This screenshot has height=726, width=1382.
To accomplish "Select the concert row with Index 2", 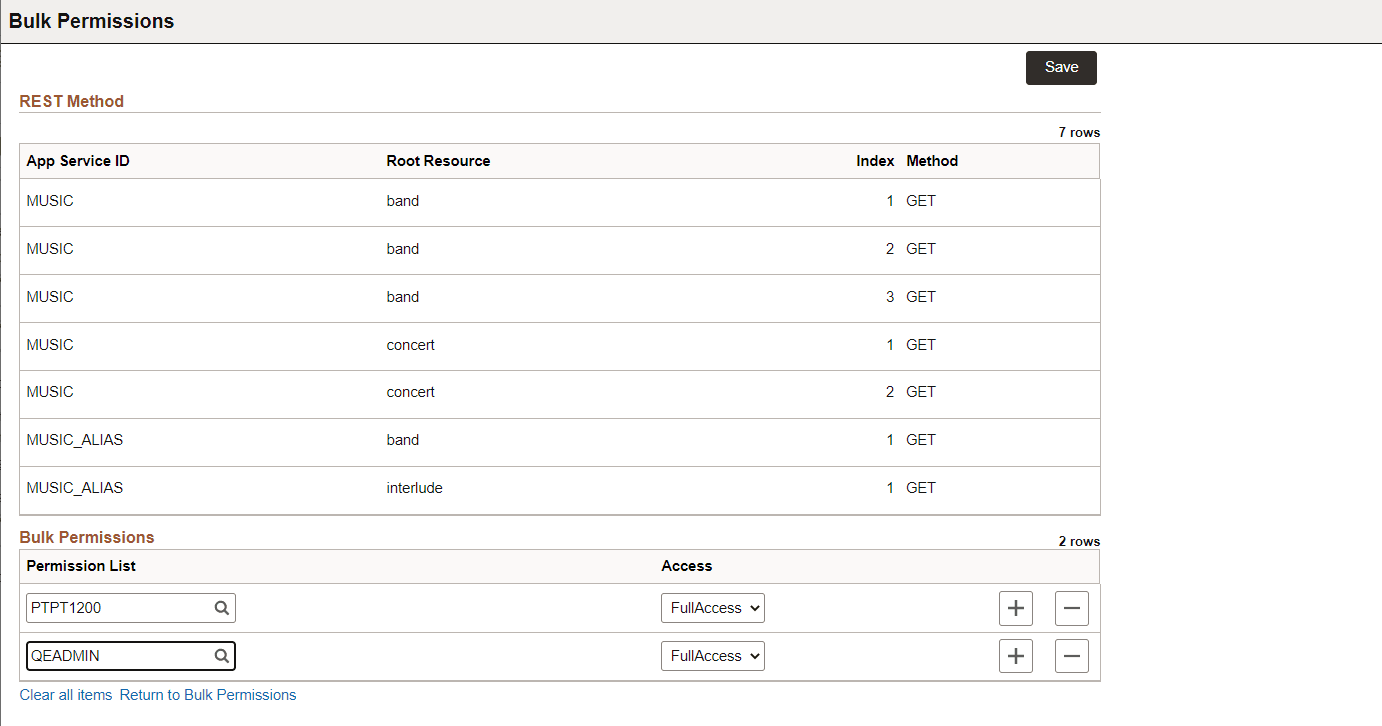I will (x=410, y=391).
